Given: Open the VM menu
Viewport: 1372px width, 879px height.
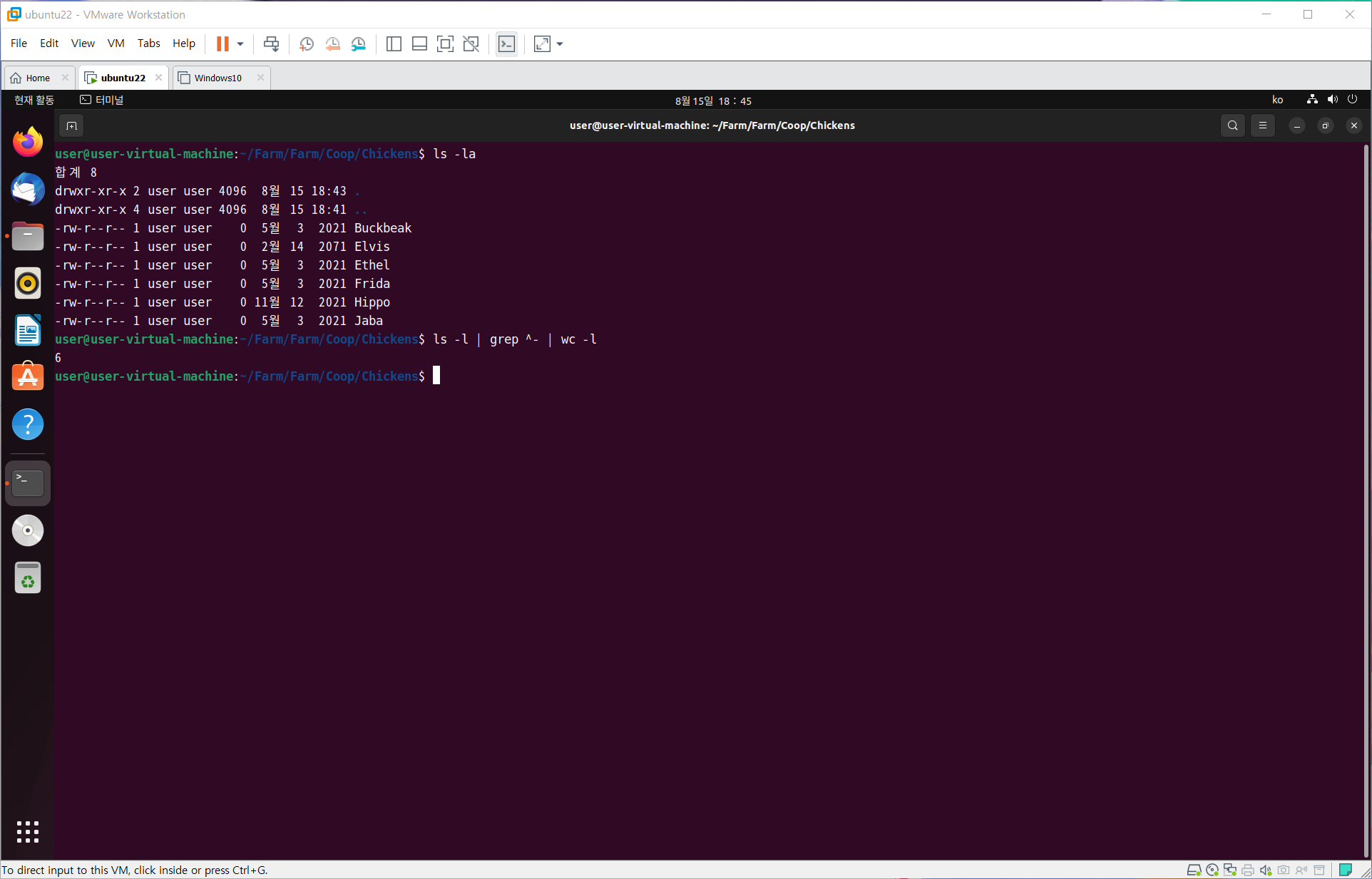Looking at the screenshot, I should click(x=116, y=43).
